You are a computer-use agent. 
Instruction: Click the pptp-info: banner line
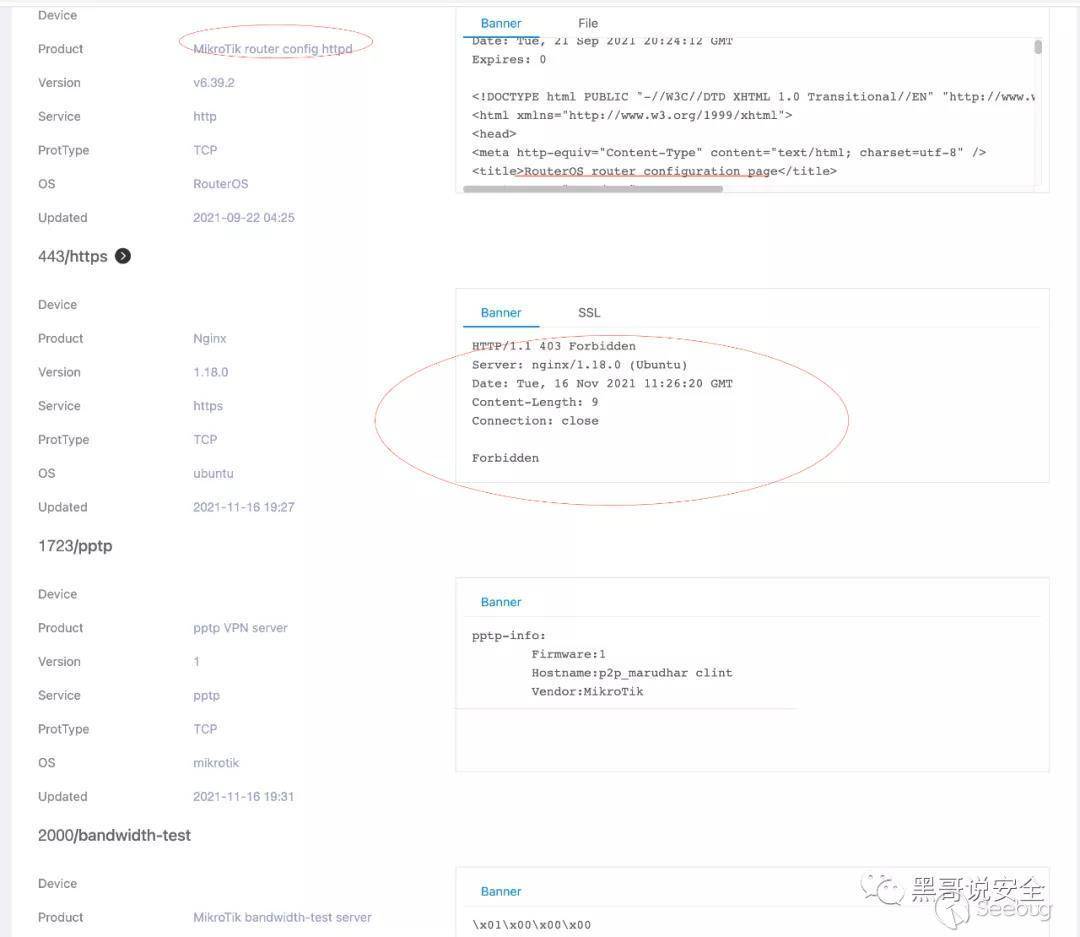(x=508, y=635)
